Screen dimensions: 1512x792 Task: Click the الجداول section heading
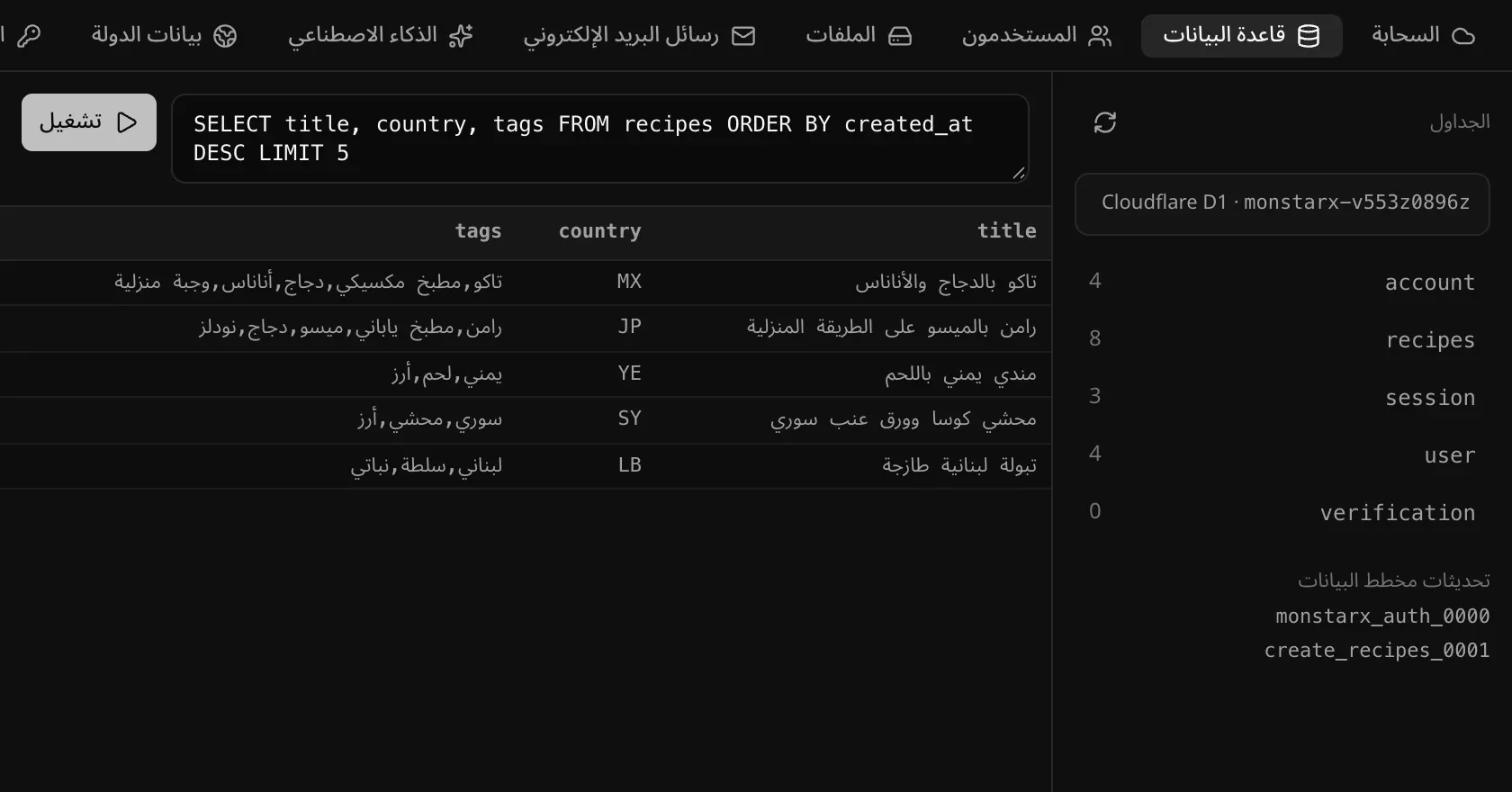click(x=1460, y=122)
